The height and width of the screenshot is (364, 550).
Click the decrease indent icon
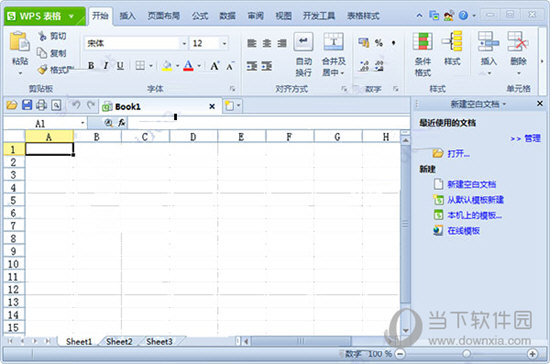(252, 66)
